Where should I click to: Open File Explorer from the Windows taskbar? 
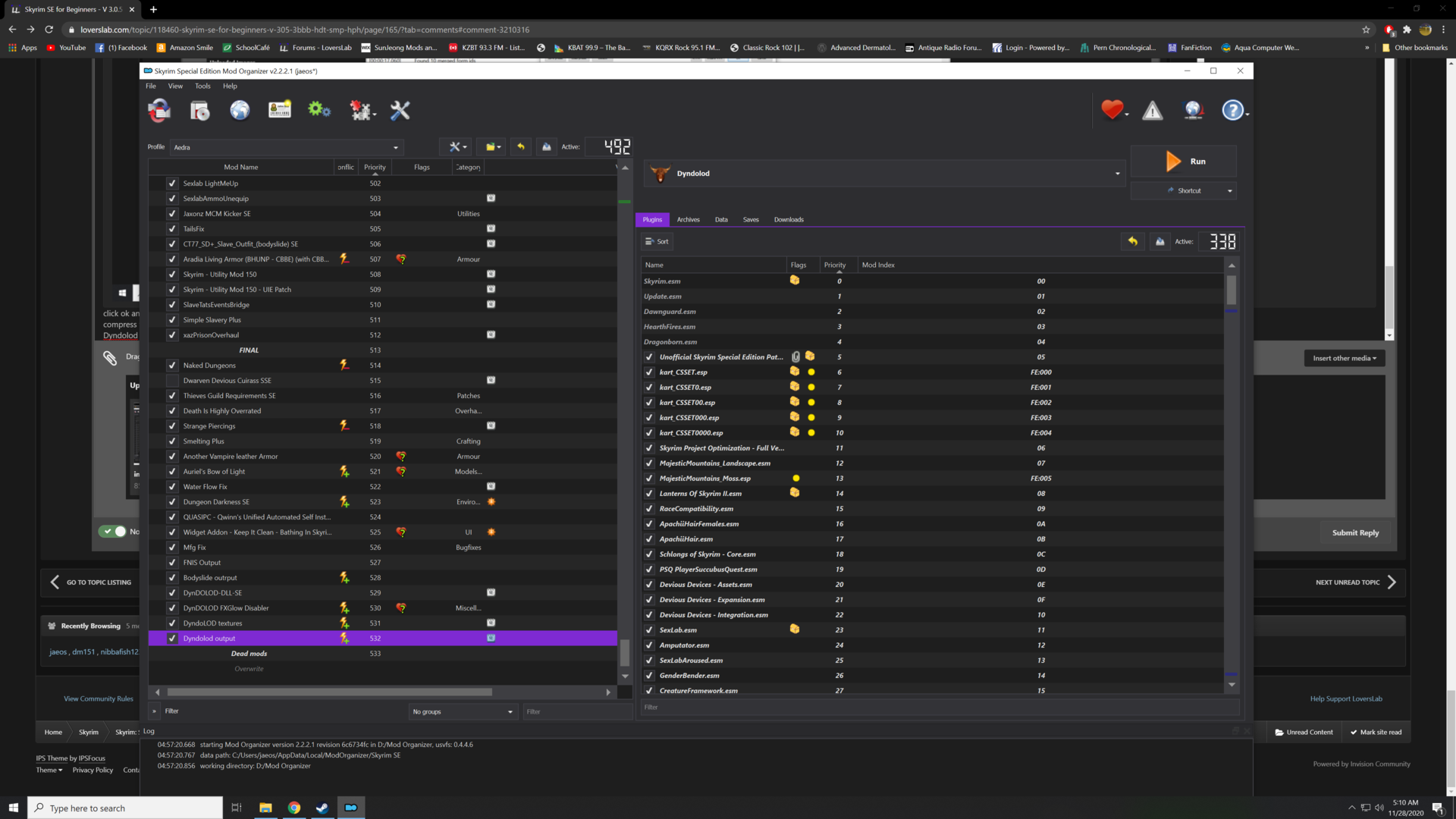[x=265, y=808]
